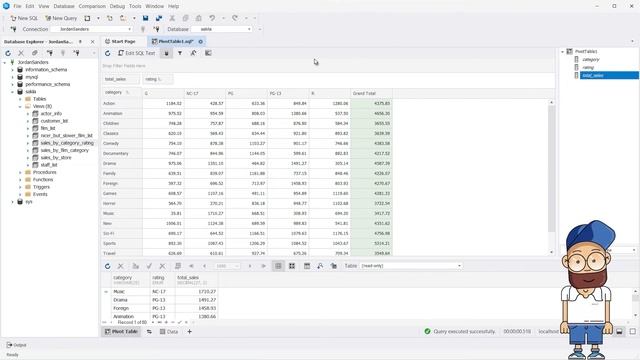Switch to the Data view tab
640x360 pixels.
169,332
